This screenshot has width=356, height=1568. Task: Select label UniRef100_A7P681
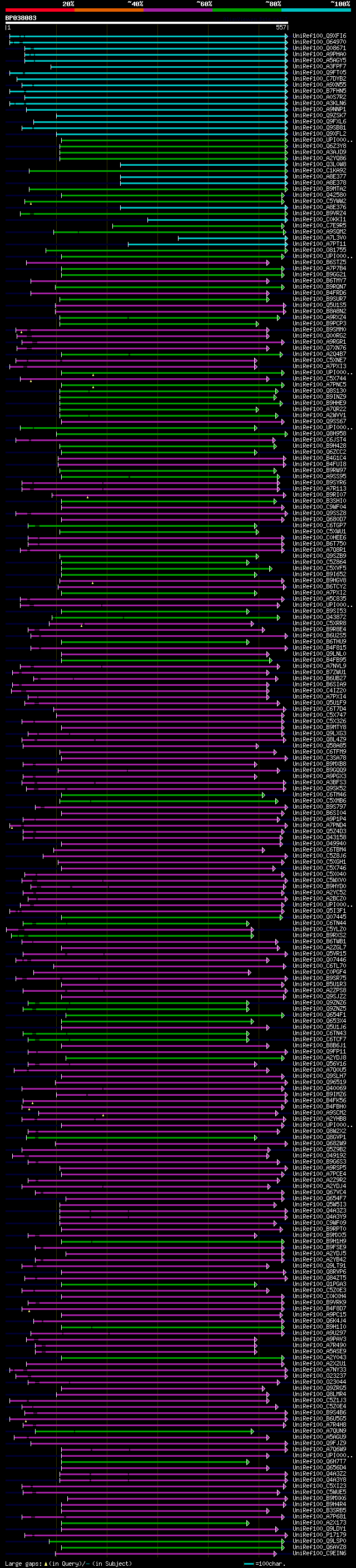pyautogui.click(x=319, y=1516)
